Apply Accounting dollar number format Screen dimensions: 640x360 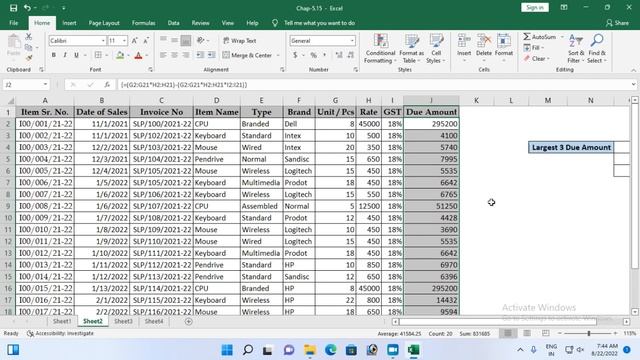(x=295, y=55)
